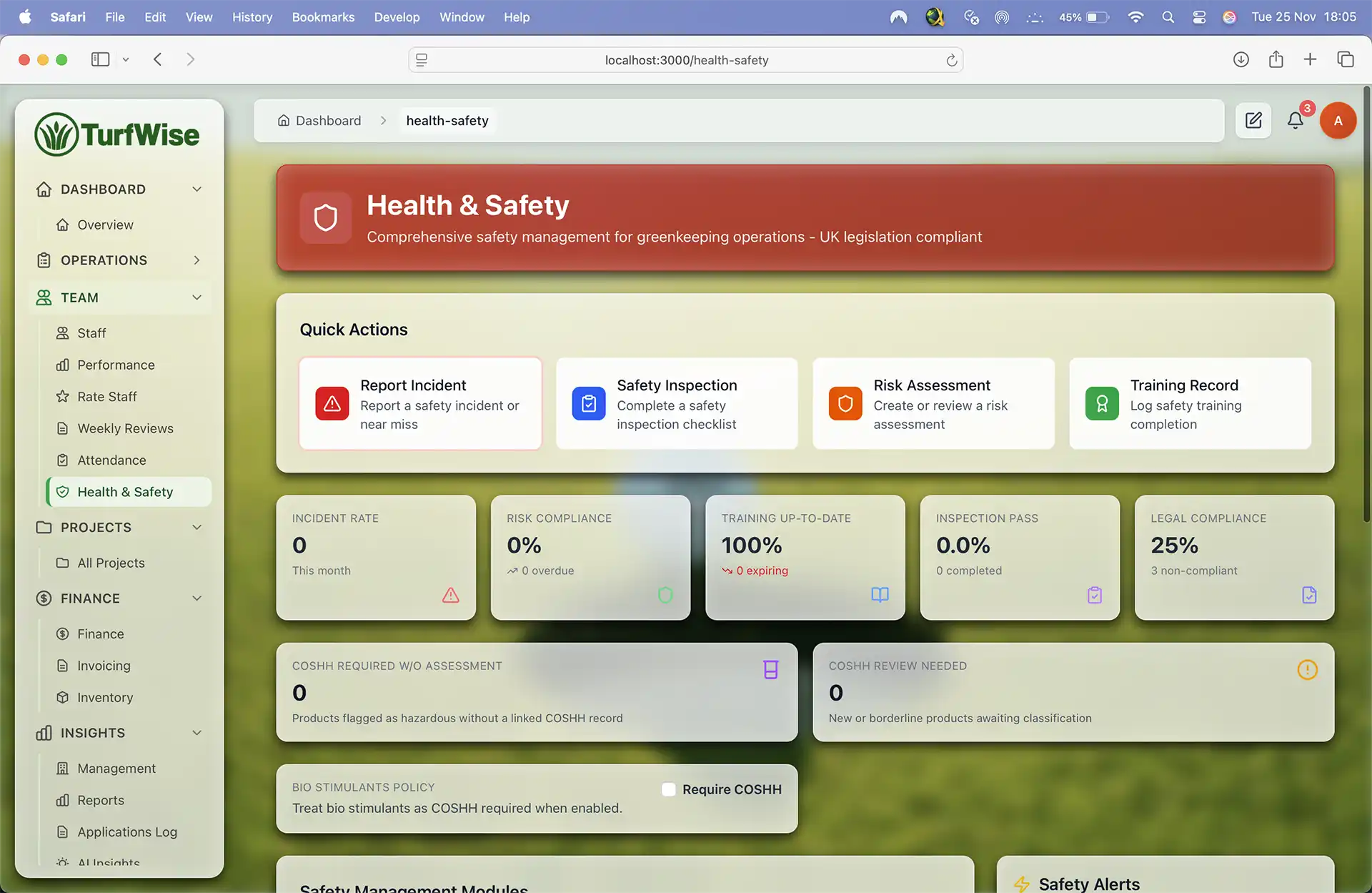Viewport: 1372px width, 893px height.
Task: Open the Develop menu in the menu bar
Action: click(397, 16)
